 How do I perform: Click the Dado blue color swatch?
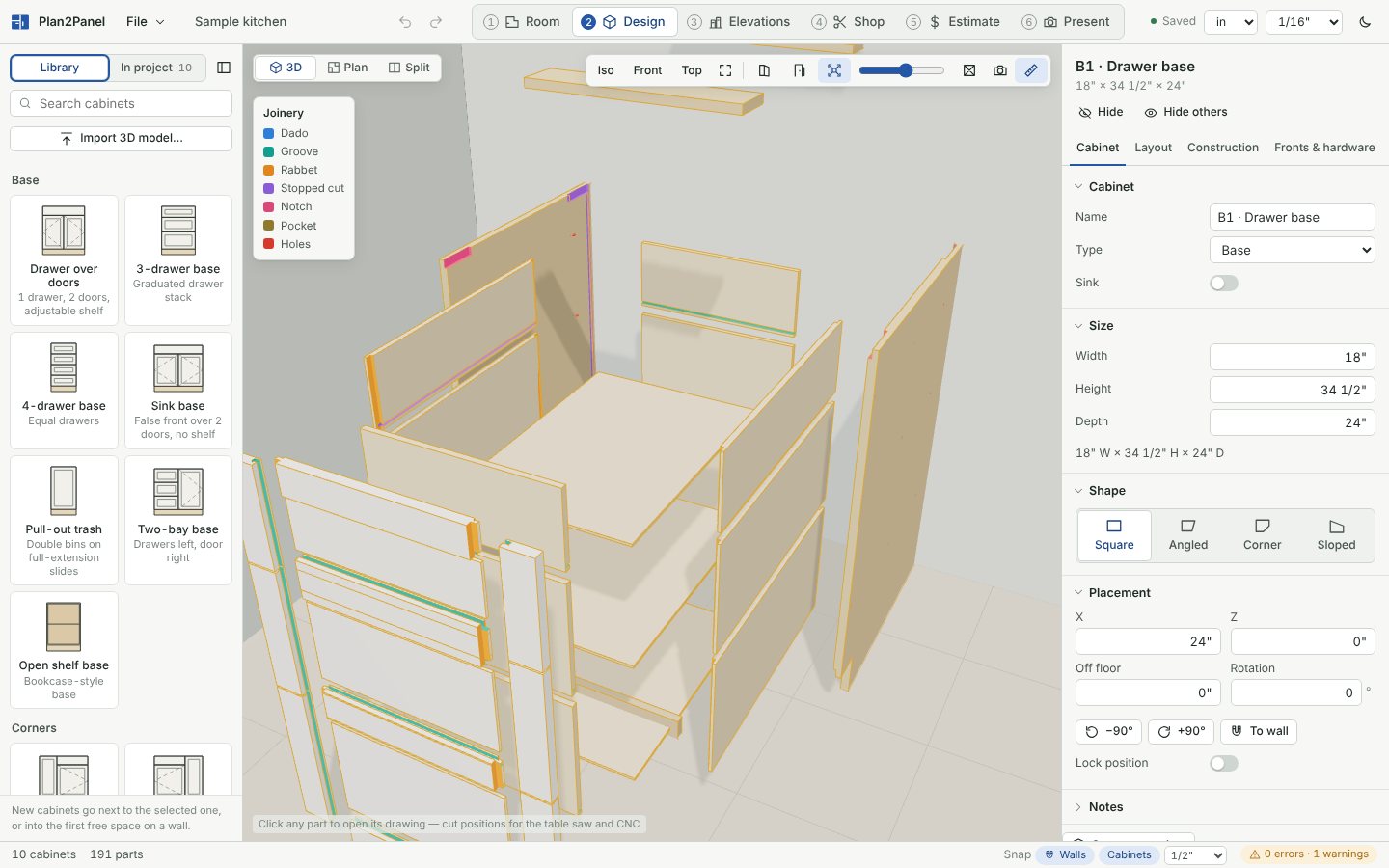(269, 133)
